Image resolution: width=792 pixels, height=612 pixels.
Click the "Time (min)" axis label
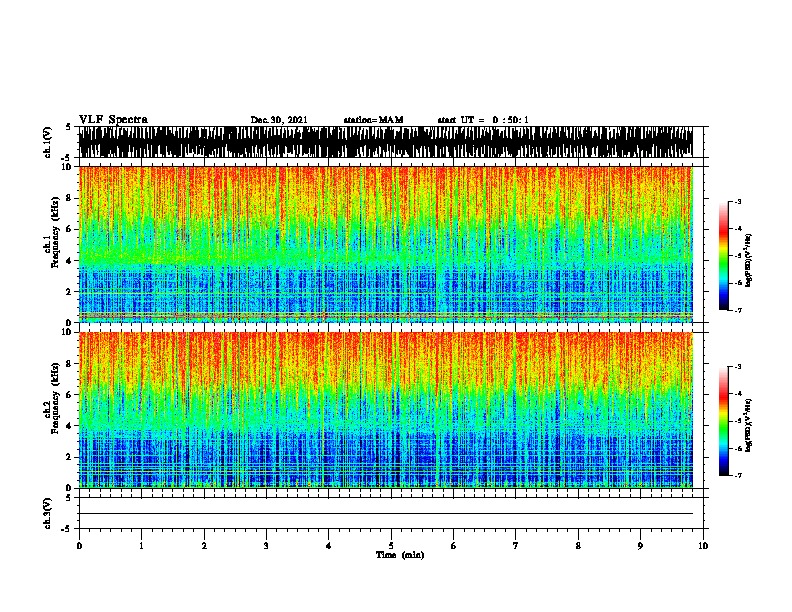[x=400, y=555]
